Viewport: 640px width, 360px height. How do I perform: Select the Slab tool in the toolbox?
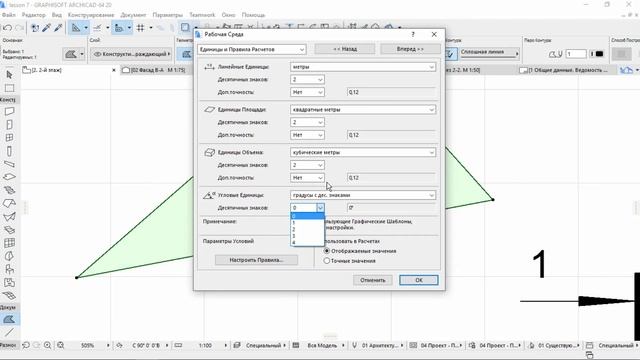(9, 177)
